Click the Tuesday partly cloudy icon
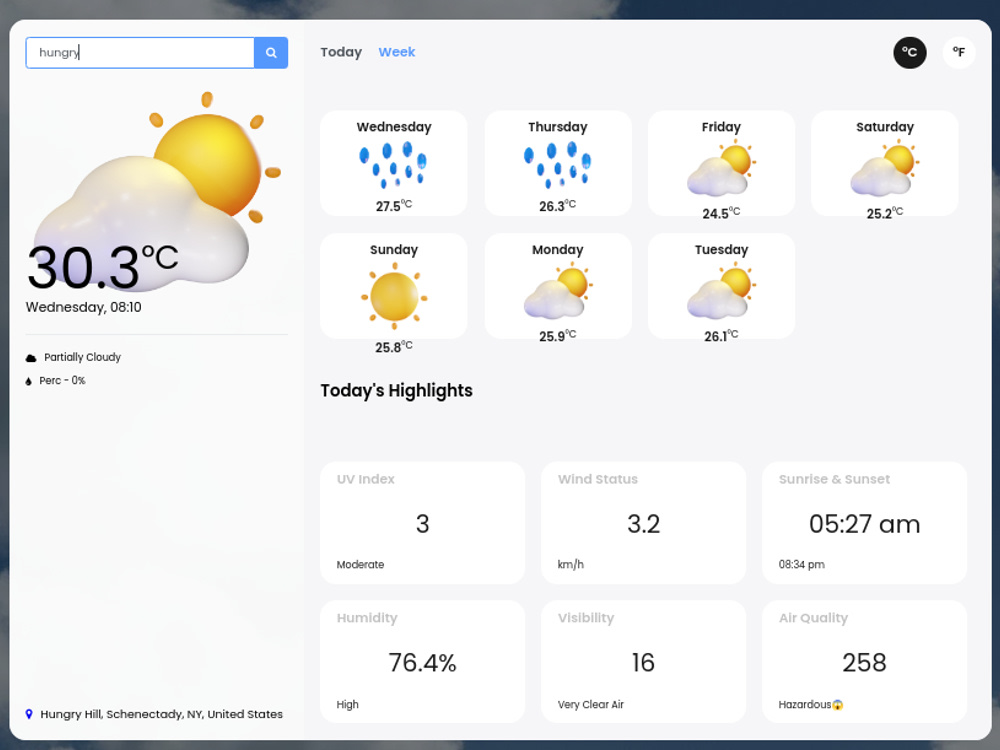 721,290
